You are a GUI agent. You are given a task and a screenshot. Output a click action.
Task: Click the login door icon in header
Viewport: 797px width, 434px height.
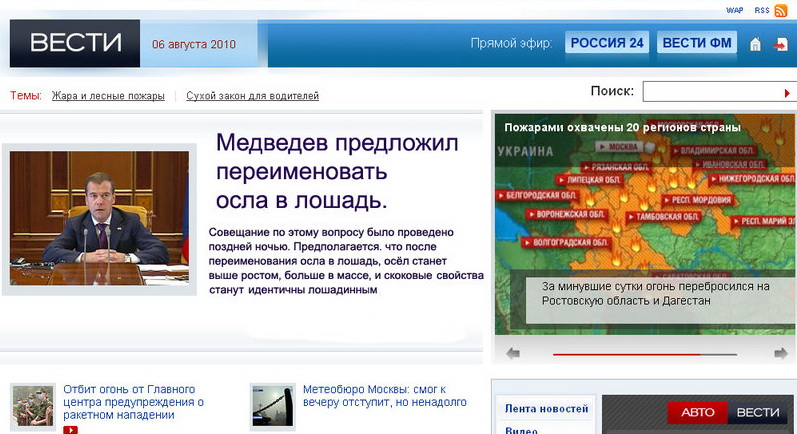(781, 44)
